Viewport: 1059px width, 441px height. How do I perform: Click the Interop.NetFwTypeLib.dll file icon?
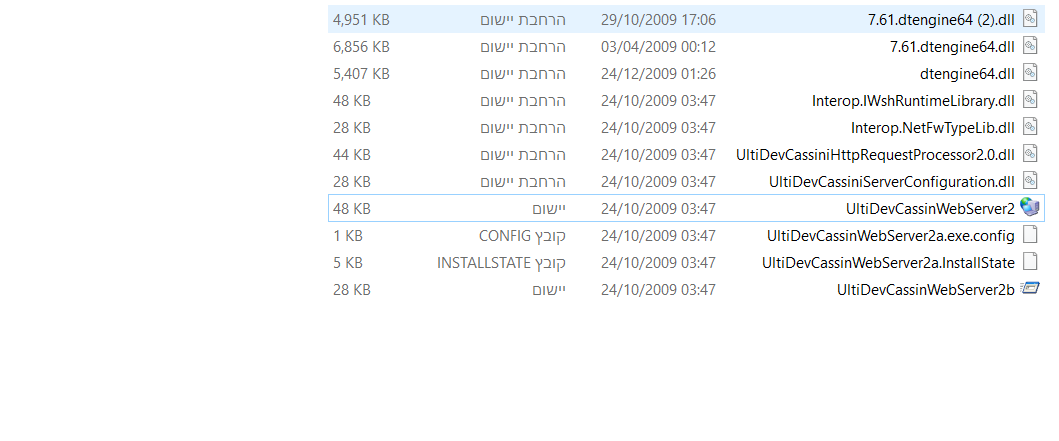(1030, 127)
